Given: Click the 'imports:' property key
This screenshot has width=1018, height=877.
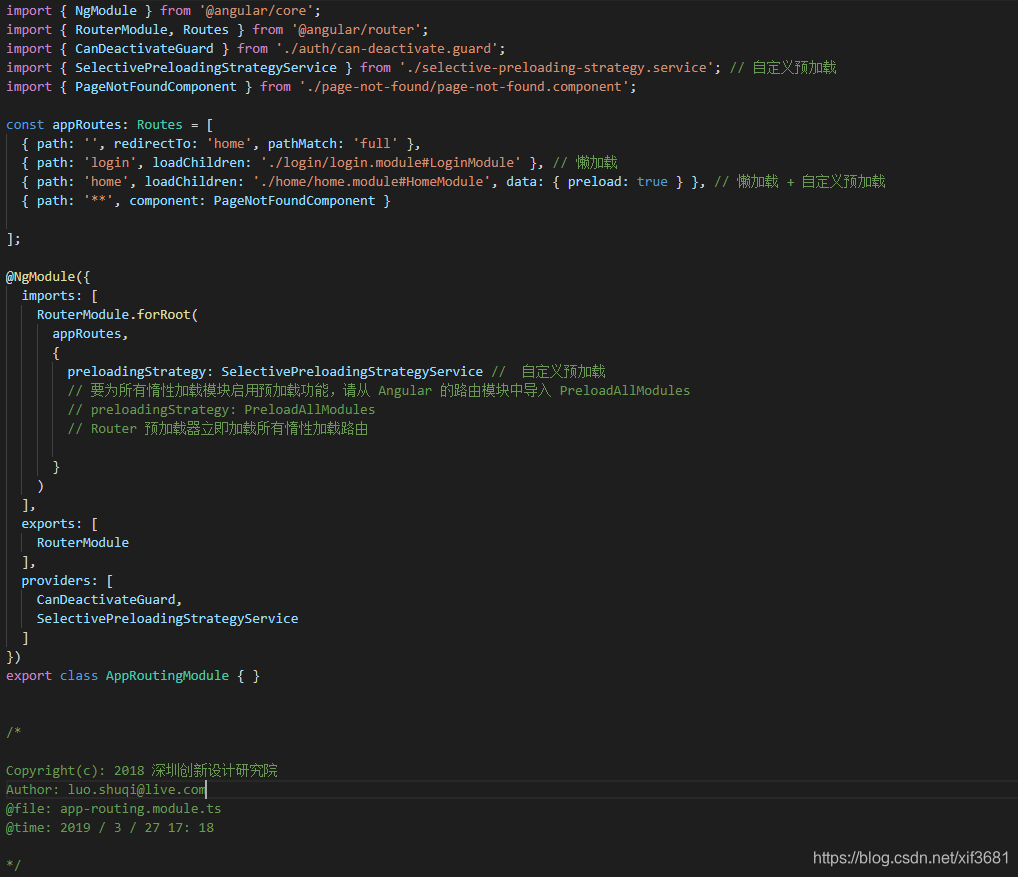Looking at the screenshot, I should pyautogui.click(x=52, y=296).
